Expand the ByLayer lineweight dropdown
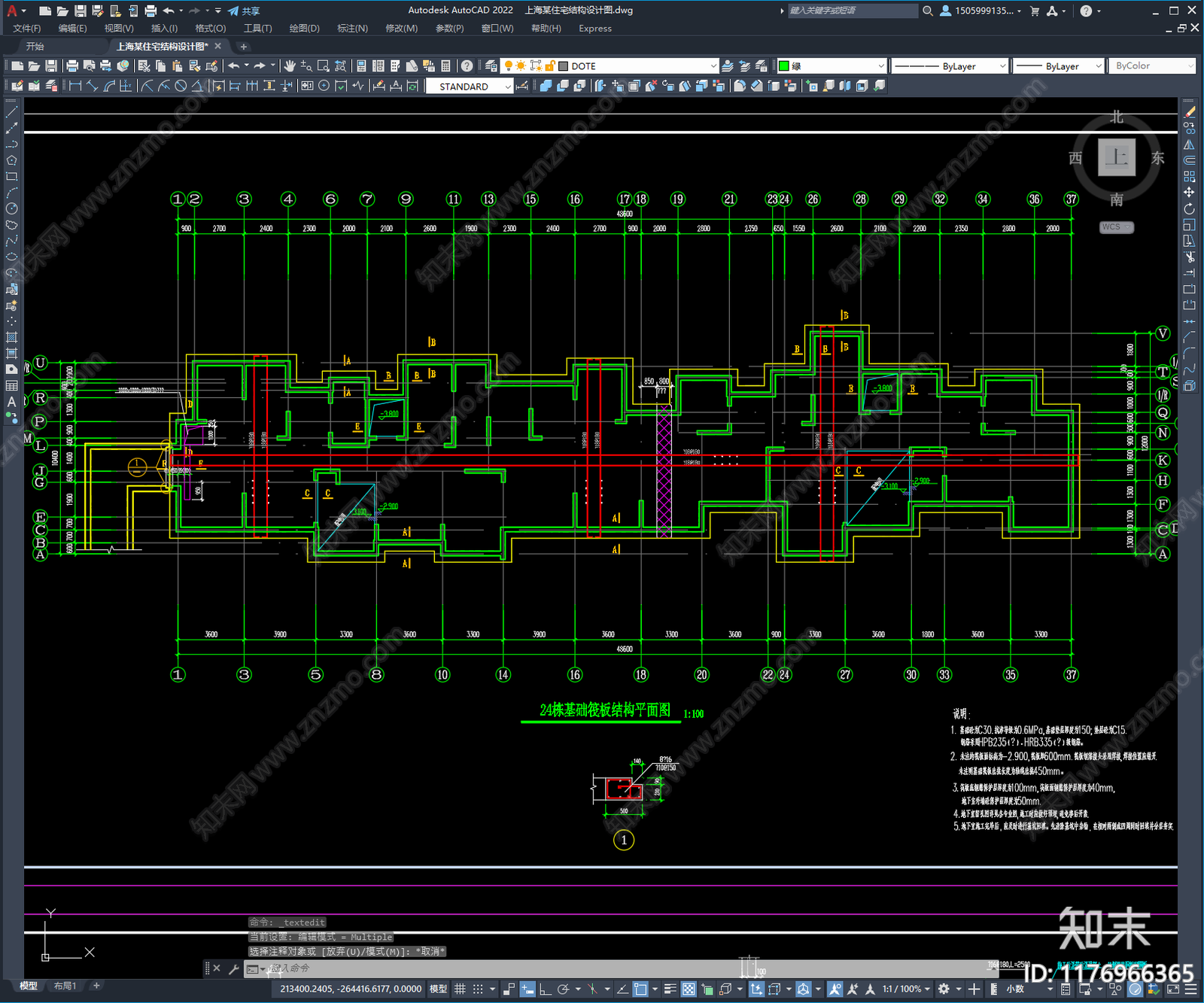This screenshot has height=1003, width=1204. 1098,66
